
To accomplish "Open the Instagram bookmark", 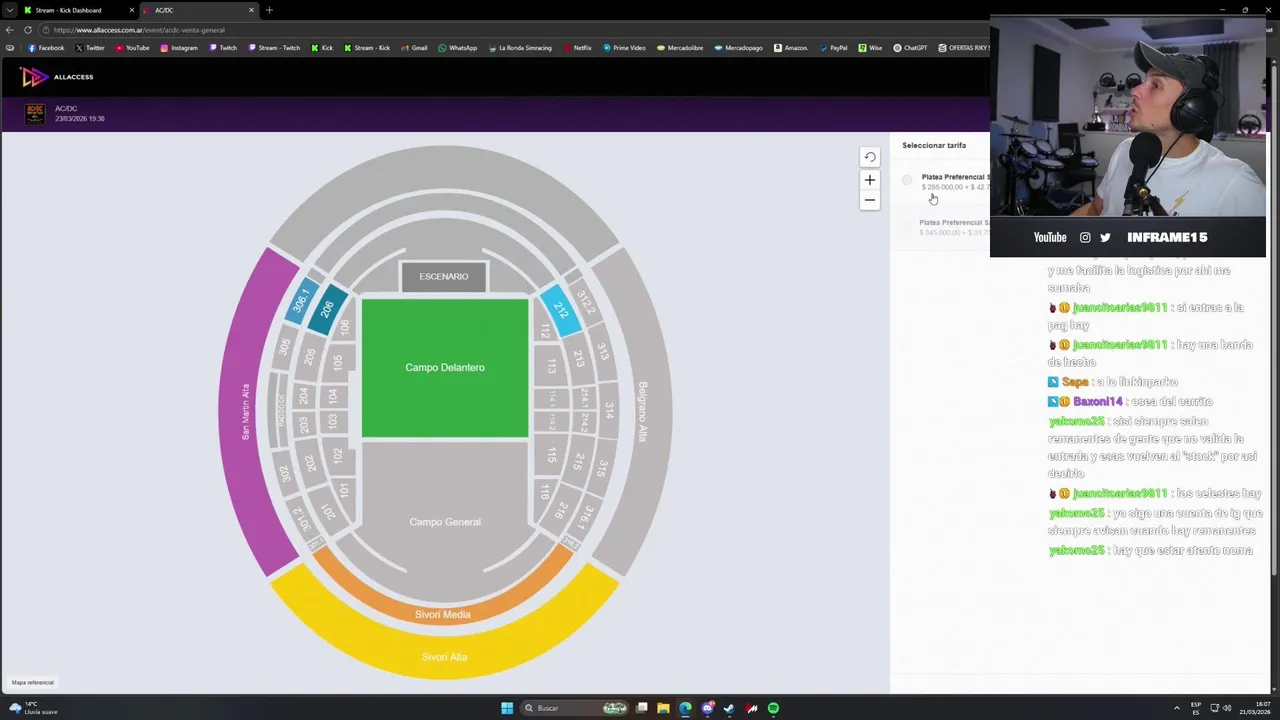I will pyautogui.click(x=179, y=48).
